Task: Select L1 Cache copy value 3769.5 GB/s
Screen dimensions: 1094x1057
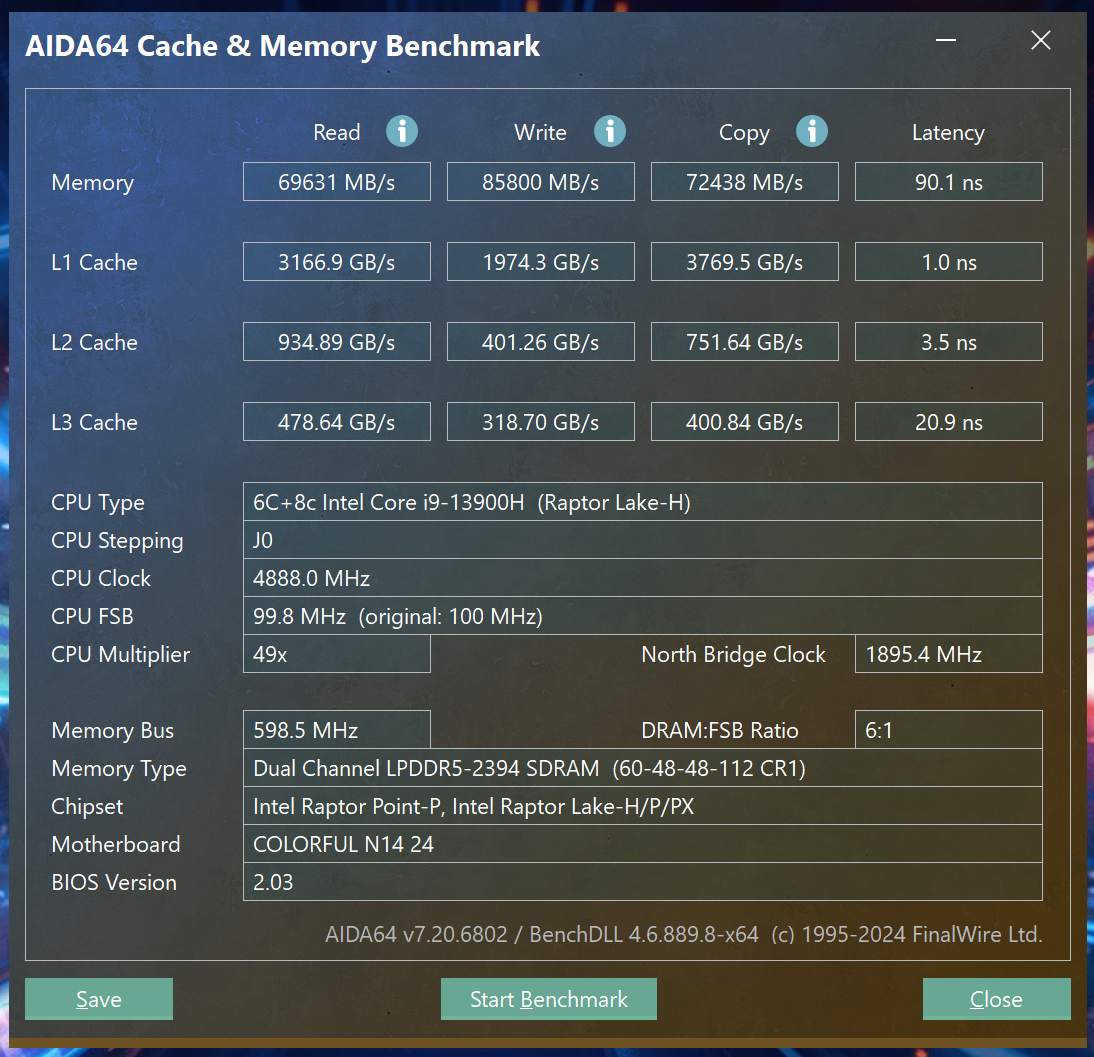Action: (744, 262)
